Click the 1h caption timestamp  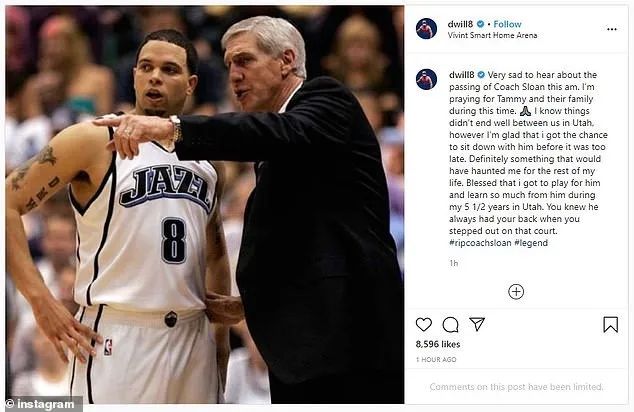pos(454,263)
